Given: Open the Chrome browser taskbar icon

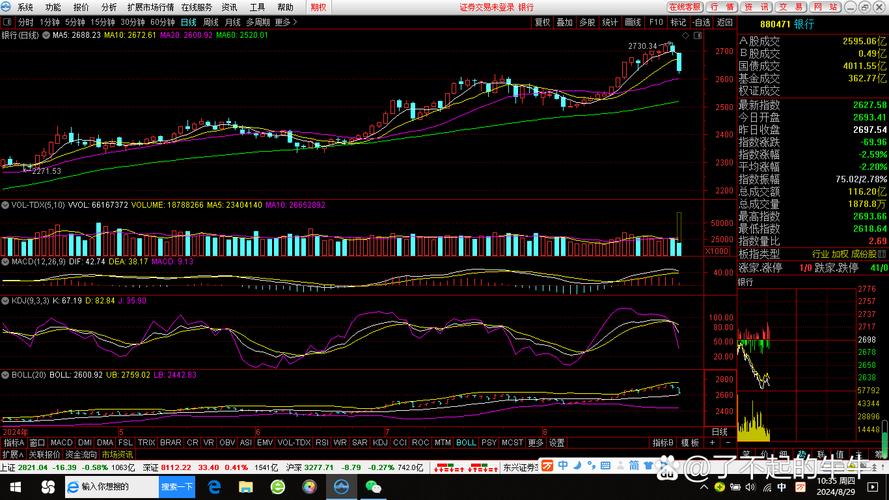Looking at the screenshot, I should (x=309, y=486).
